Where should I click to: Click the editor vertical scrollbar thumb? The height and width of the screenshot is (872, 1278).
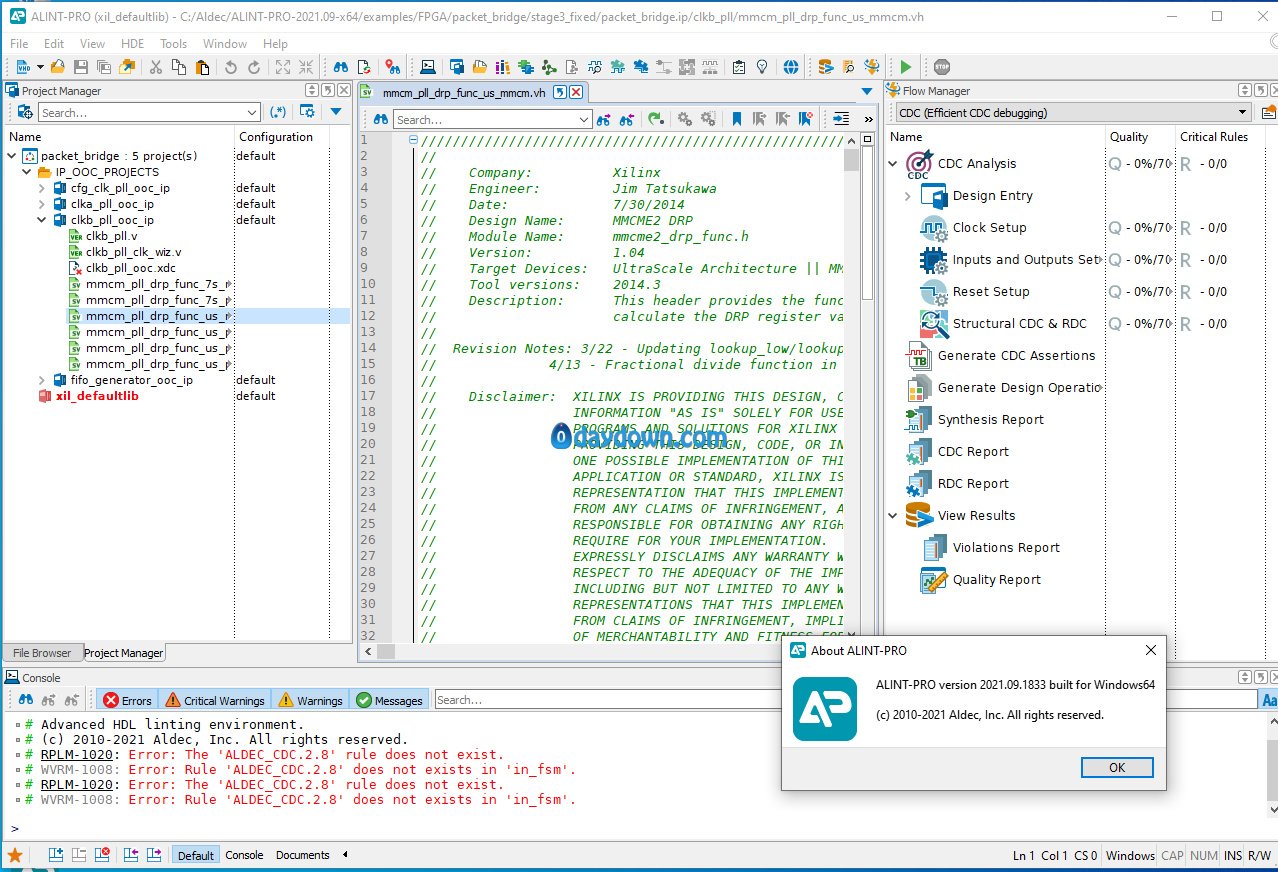click(852, 160)
